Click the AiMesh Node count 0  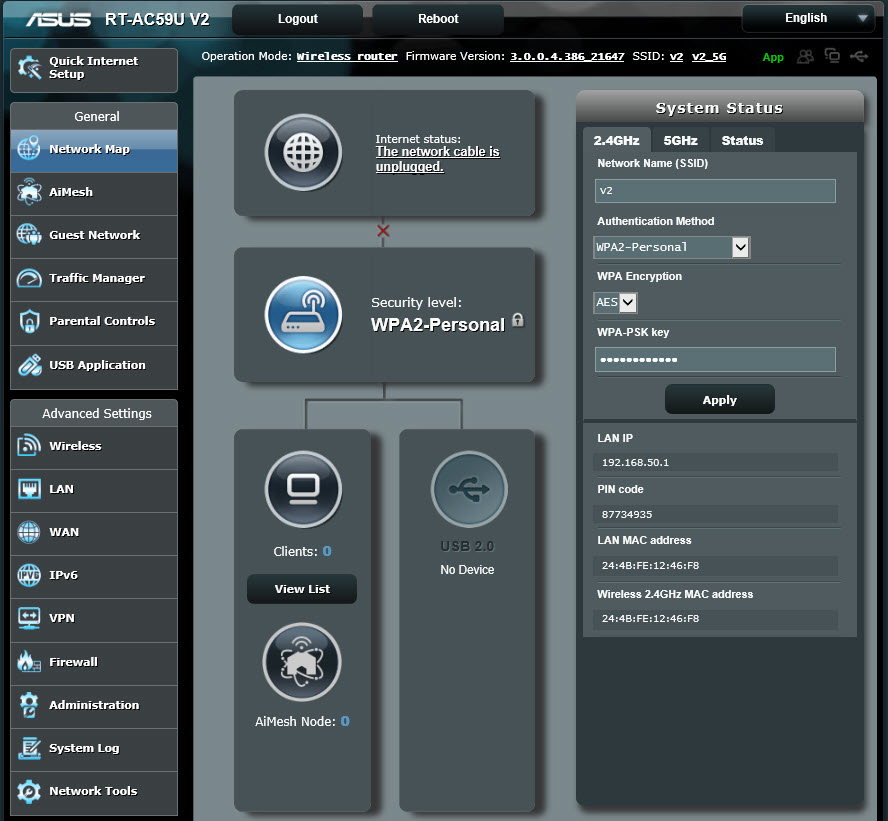[345, 721]
